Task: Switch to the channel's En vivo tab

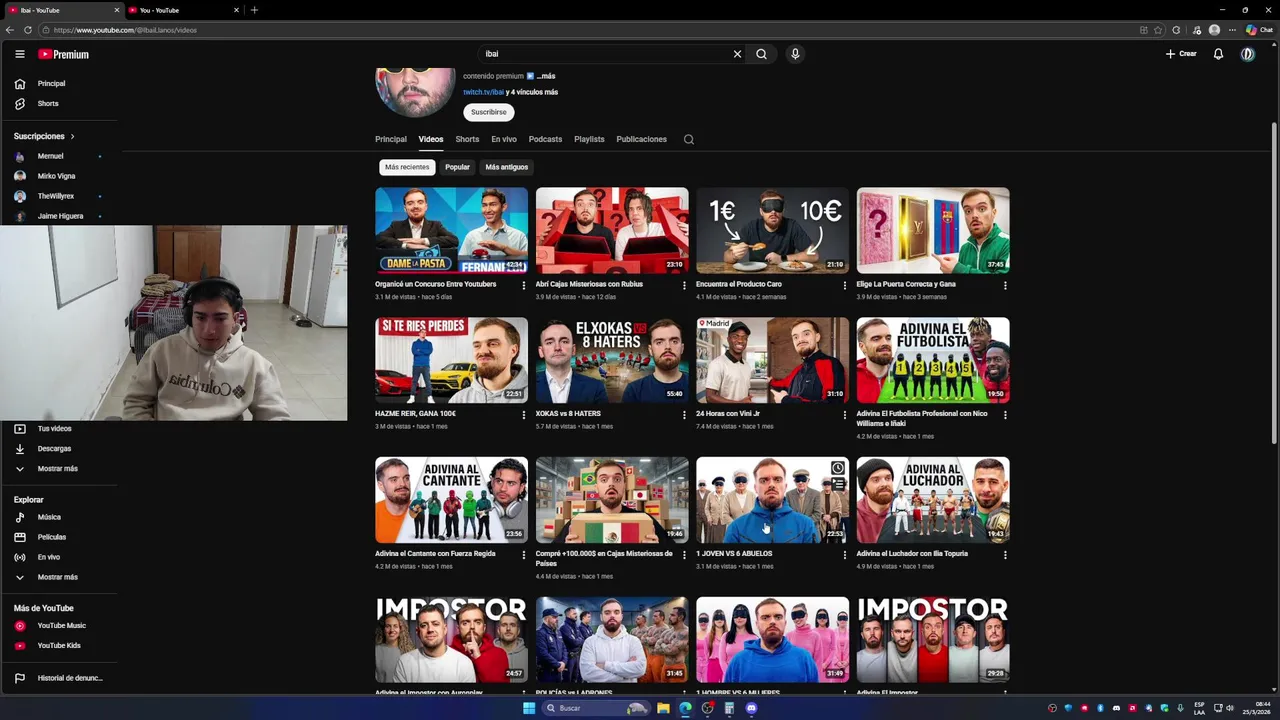Action: click(x=504, y=139)
